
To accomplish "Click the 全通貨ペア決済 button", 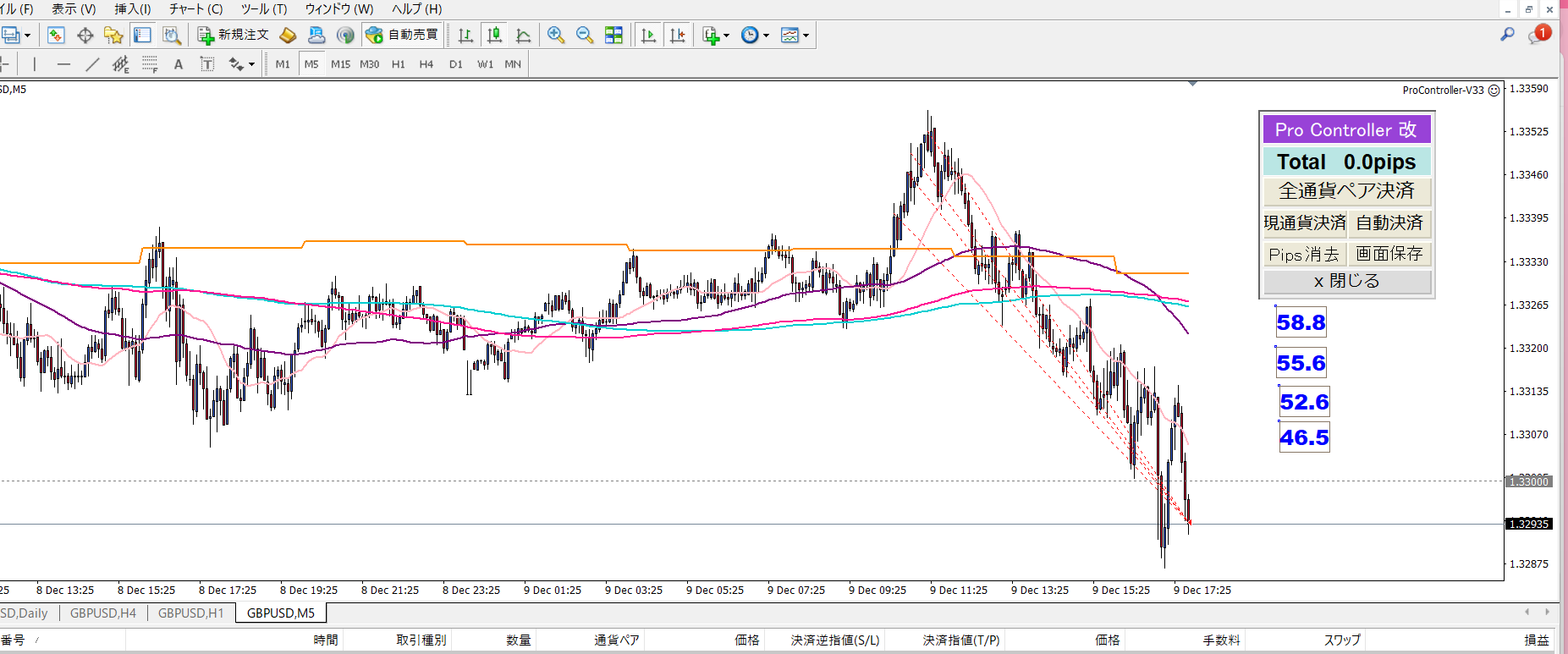I will coord(1346,191).
